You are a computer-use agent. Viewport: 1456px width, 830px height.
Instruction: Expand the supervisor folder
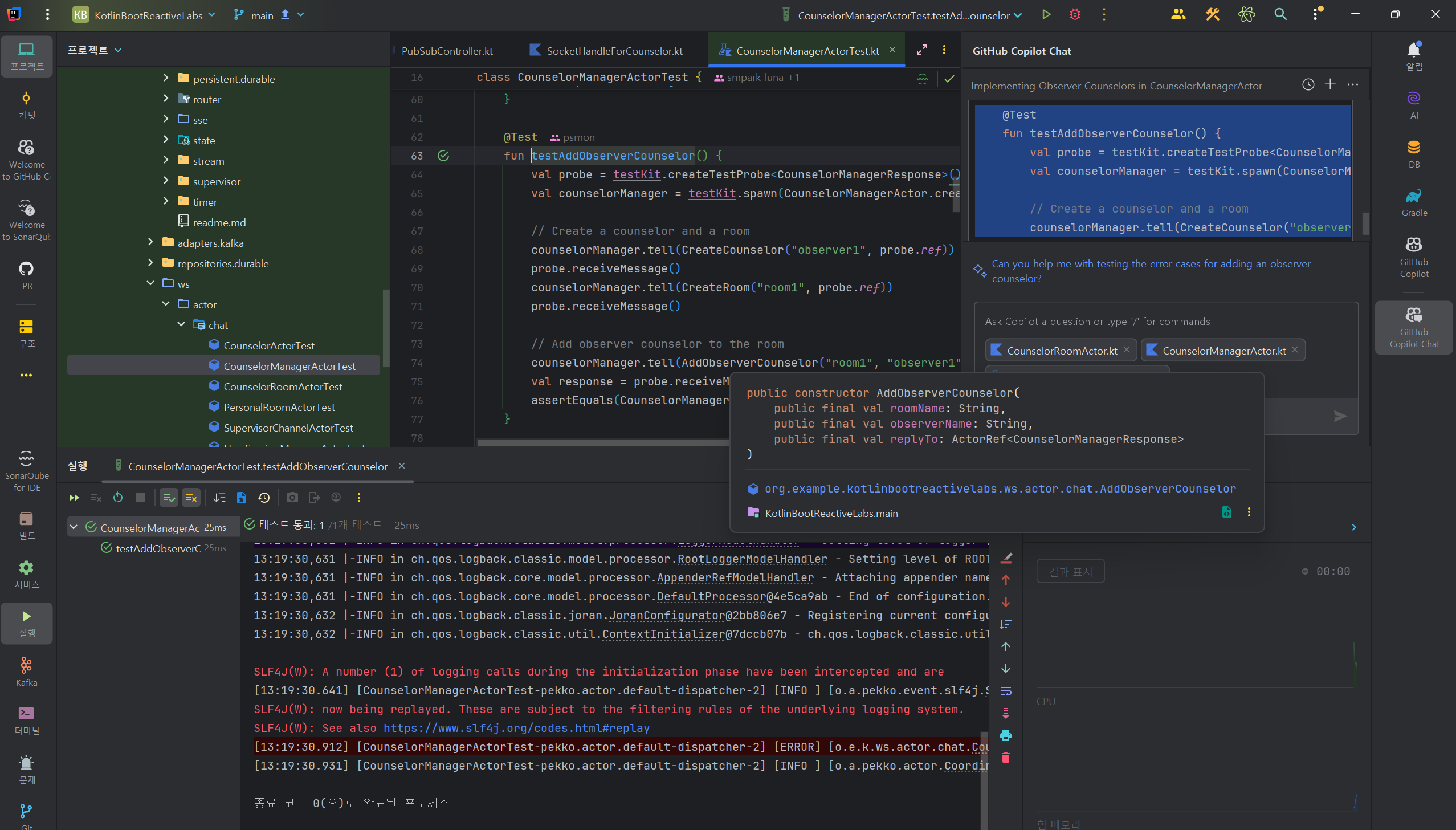[166, 181]
